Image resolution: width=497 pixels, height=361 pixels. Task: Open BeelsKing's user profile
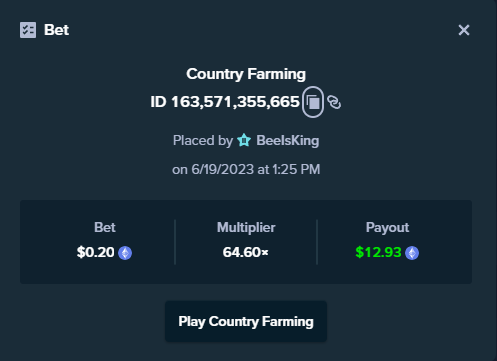[x=288, y=140]
